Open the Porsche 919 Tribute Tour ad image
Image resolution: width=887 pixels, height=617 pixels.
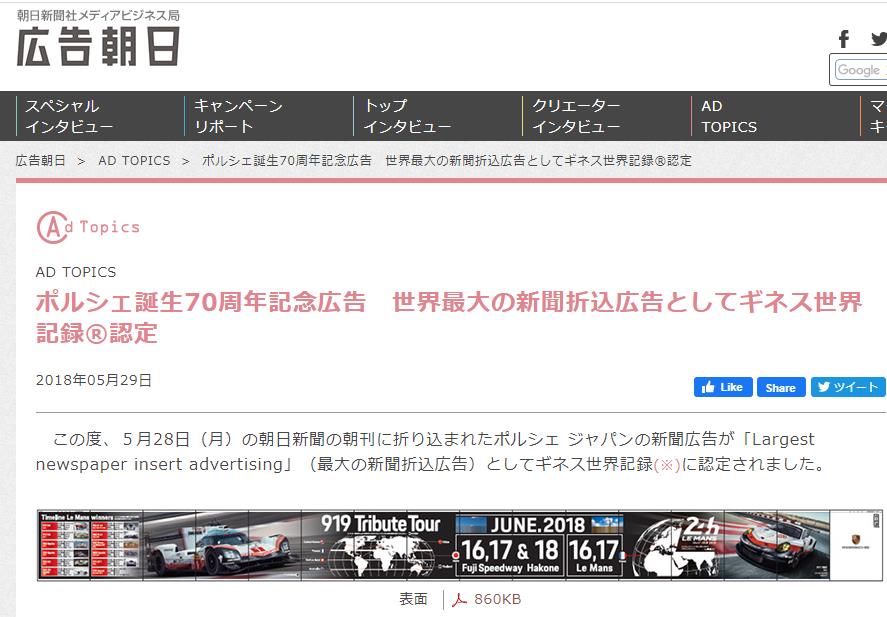coord(460,545)
